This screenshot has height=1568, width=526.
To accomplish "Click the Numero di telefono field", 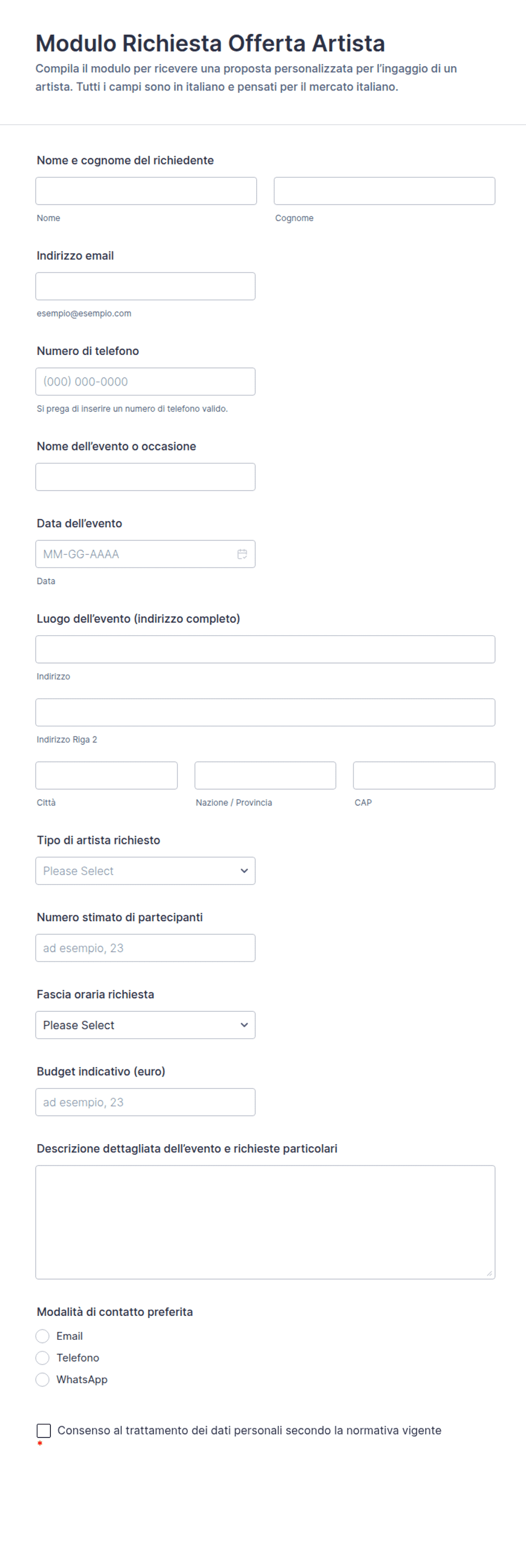I will click(x=145, y=382).
